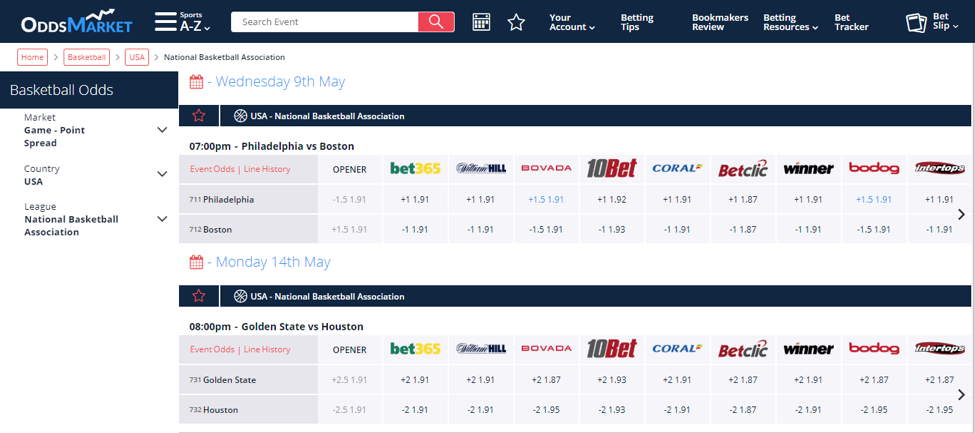Click William Hill logo in Philadelphia vs Boston table

coord(481,168)
